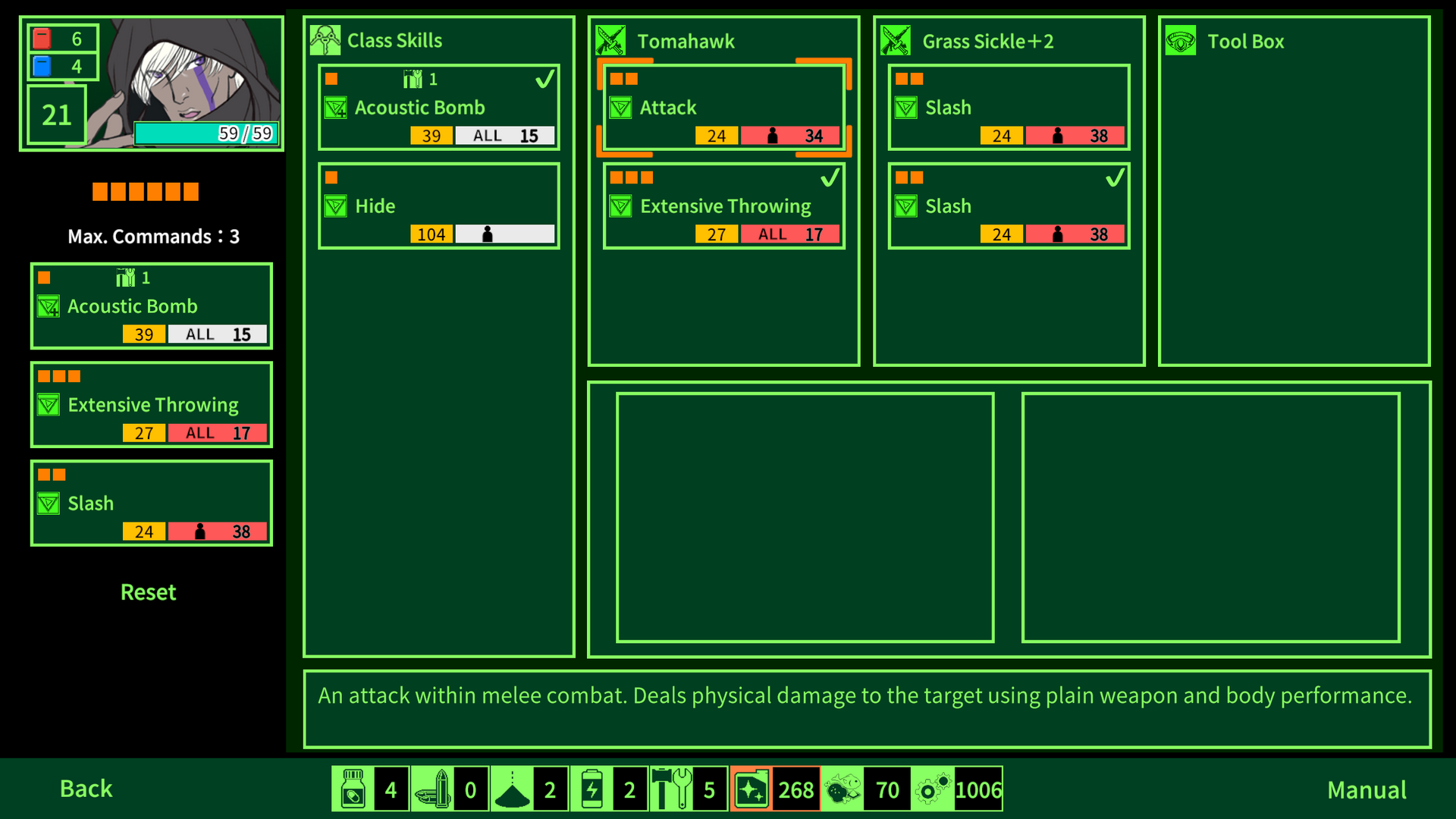This screenshot has height=819, width=1456.
Task: Click the battery icon in the resource bar
Action: coord(592,789)
